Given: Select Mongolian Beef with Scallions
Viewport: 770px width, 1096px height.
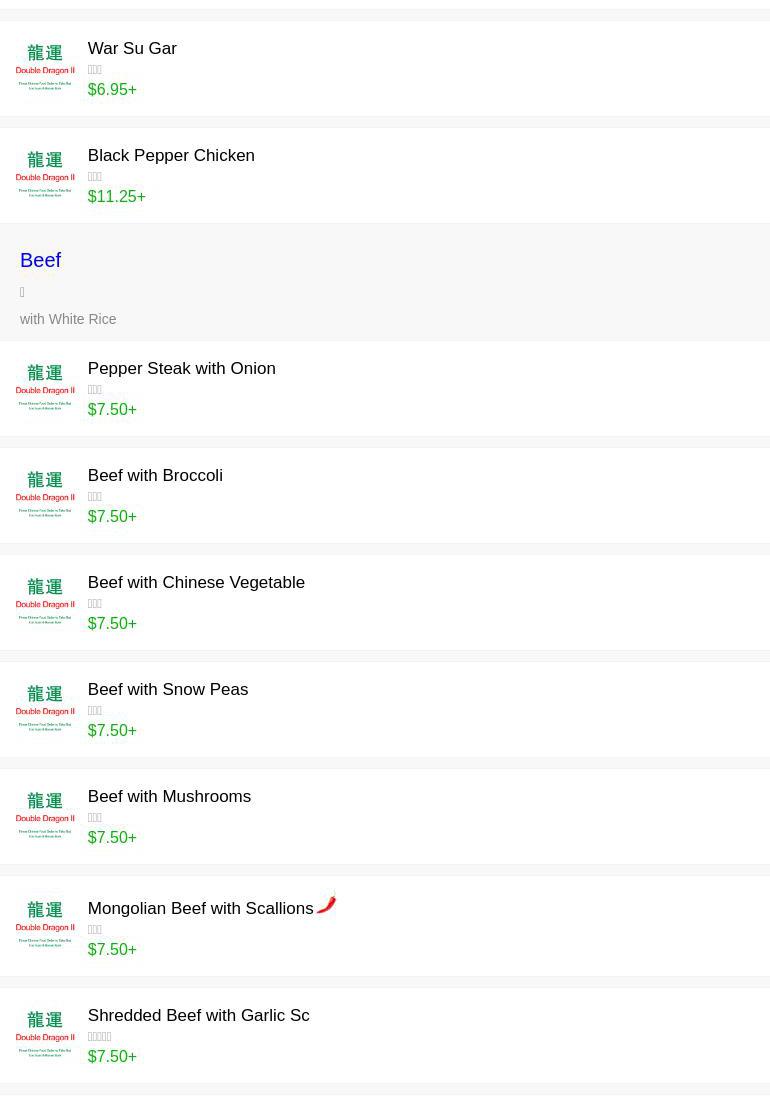Looking at the screenshot, I should coord(200,909).
